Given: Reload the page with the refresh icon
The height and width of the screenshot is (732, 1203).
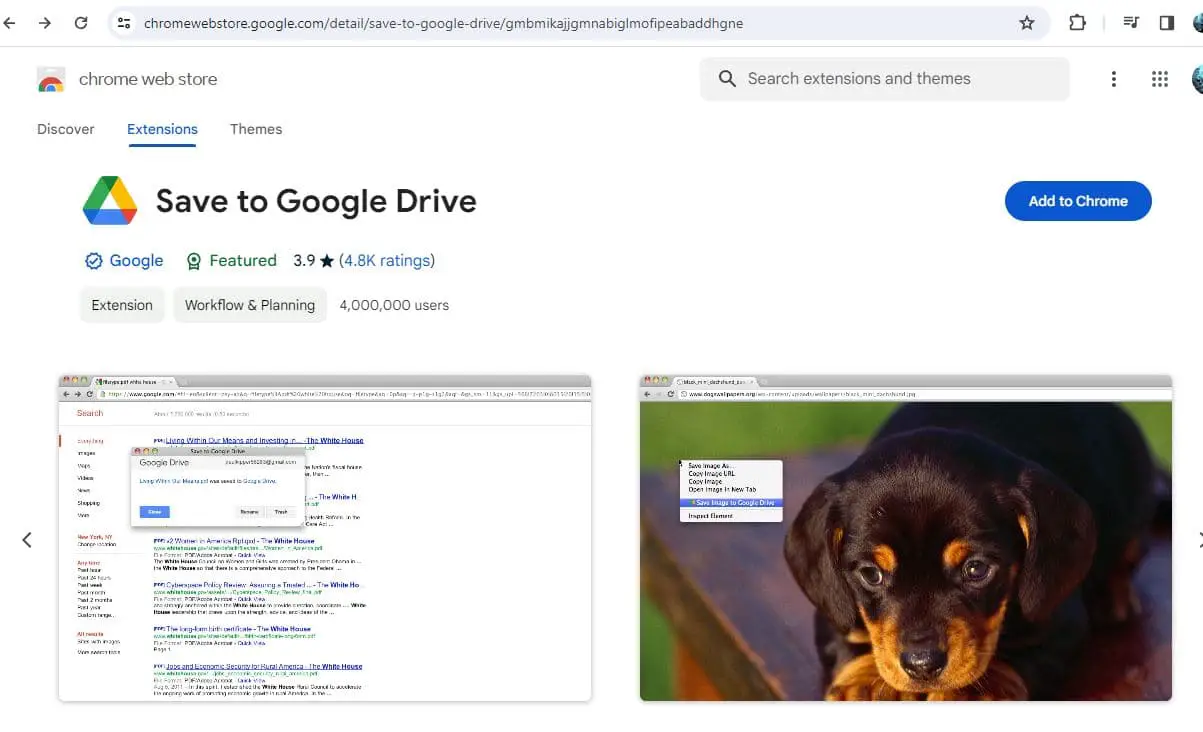Looking at the screenshot, I should (81, 23).
